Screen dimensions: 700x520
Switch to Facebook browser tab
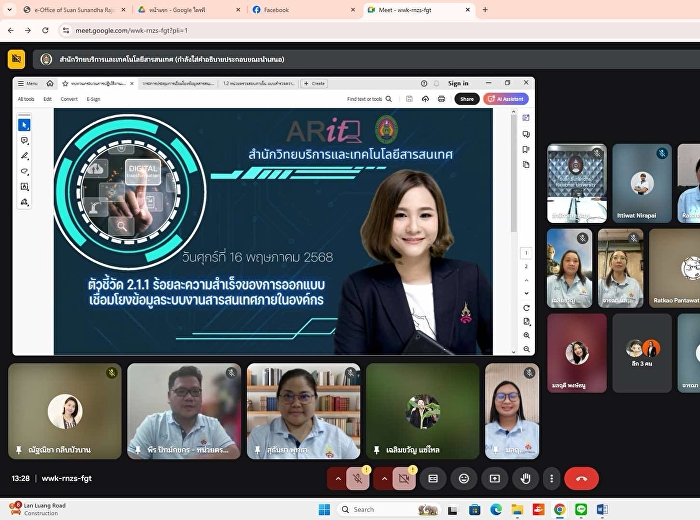tap(304, 9)
